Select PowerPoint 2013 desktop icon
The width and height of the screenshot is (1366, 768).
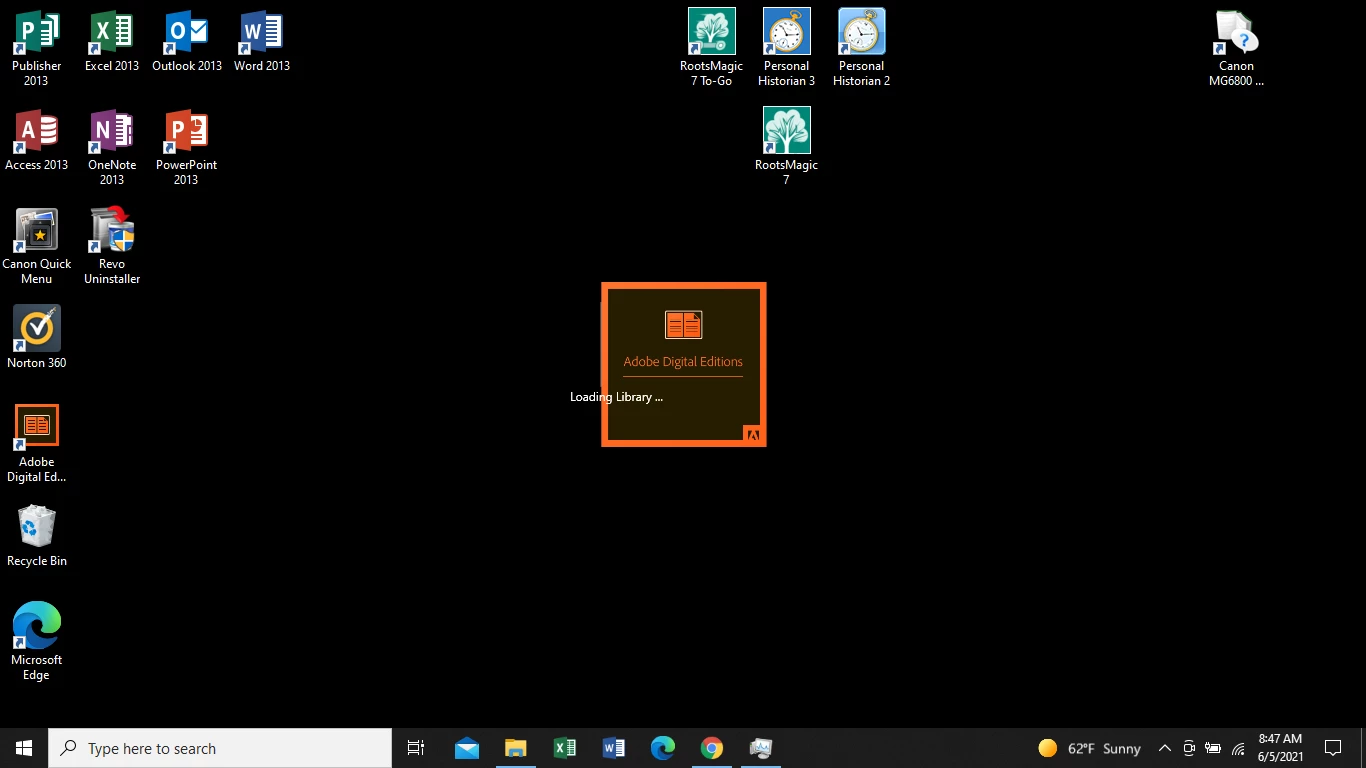[x=187, y=147]
